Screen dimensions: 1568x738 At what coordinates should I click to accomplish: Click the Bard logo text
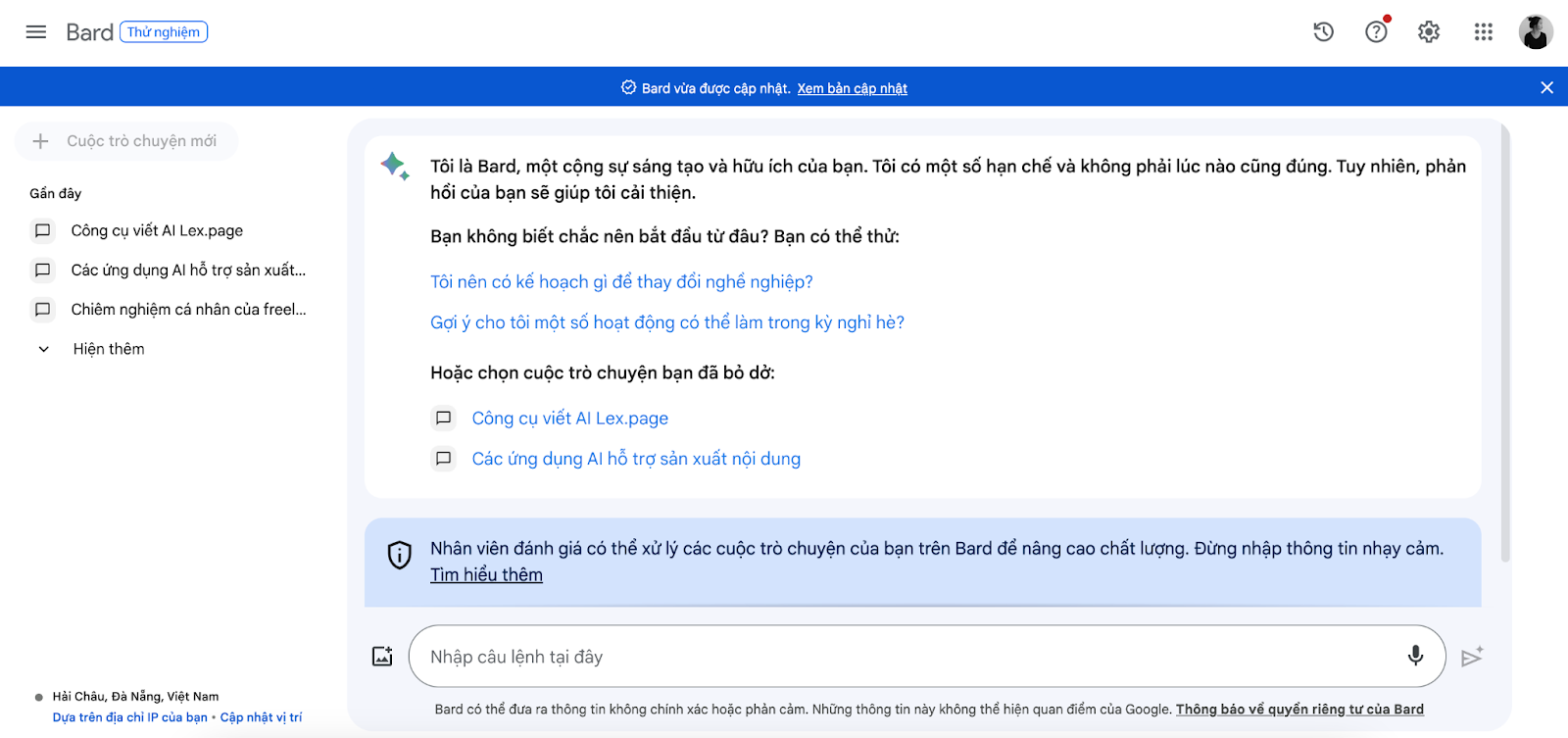pyautogui.click(x=89, y=32)
